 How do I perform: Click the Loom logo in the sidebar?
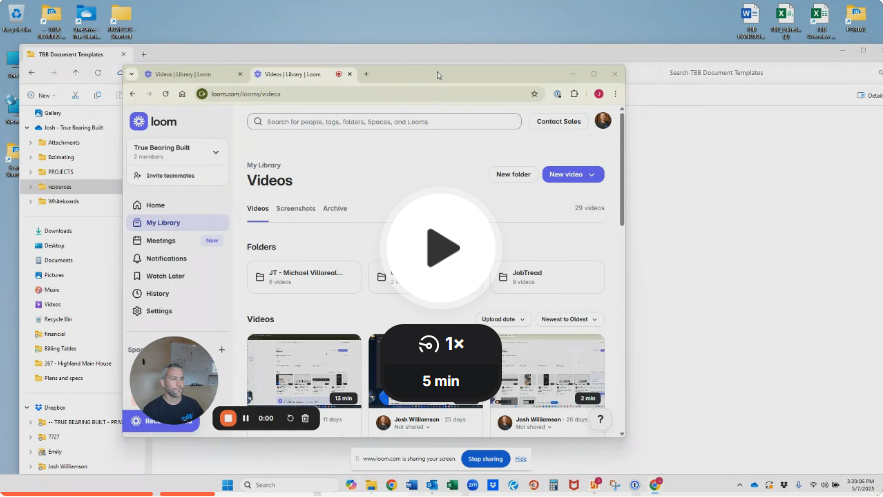tap(153, 121)
